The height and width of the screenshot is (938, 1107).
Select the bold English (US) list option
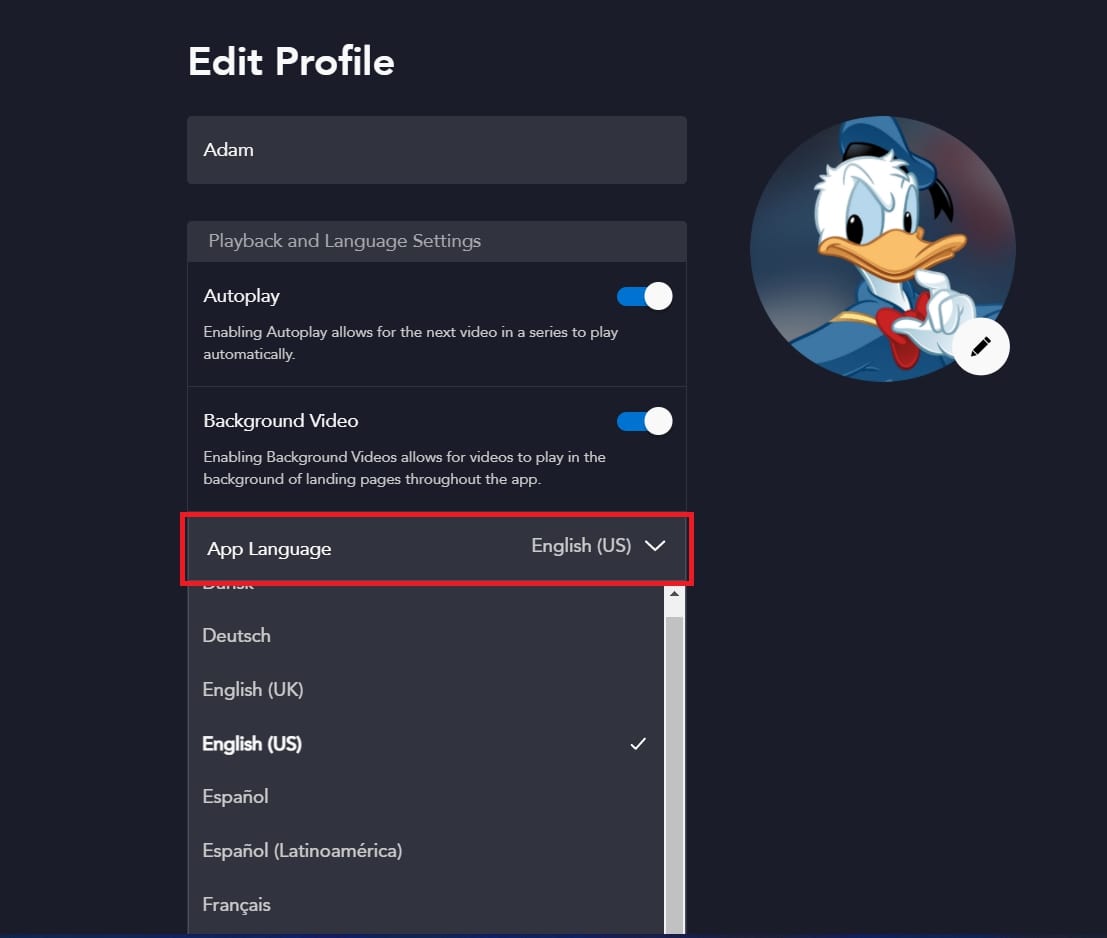252,744
